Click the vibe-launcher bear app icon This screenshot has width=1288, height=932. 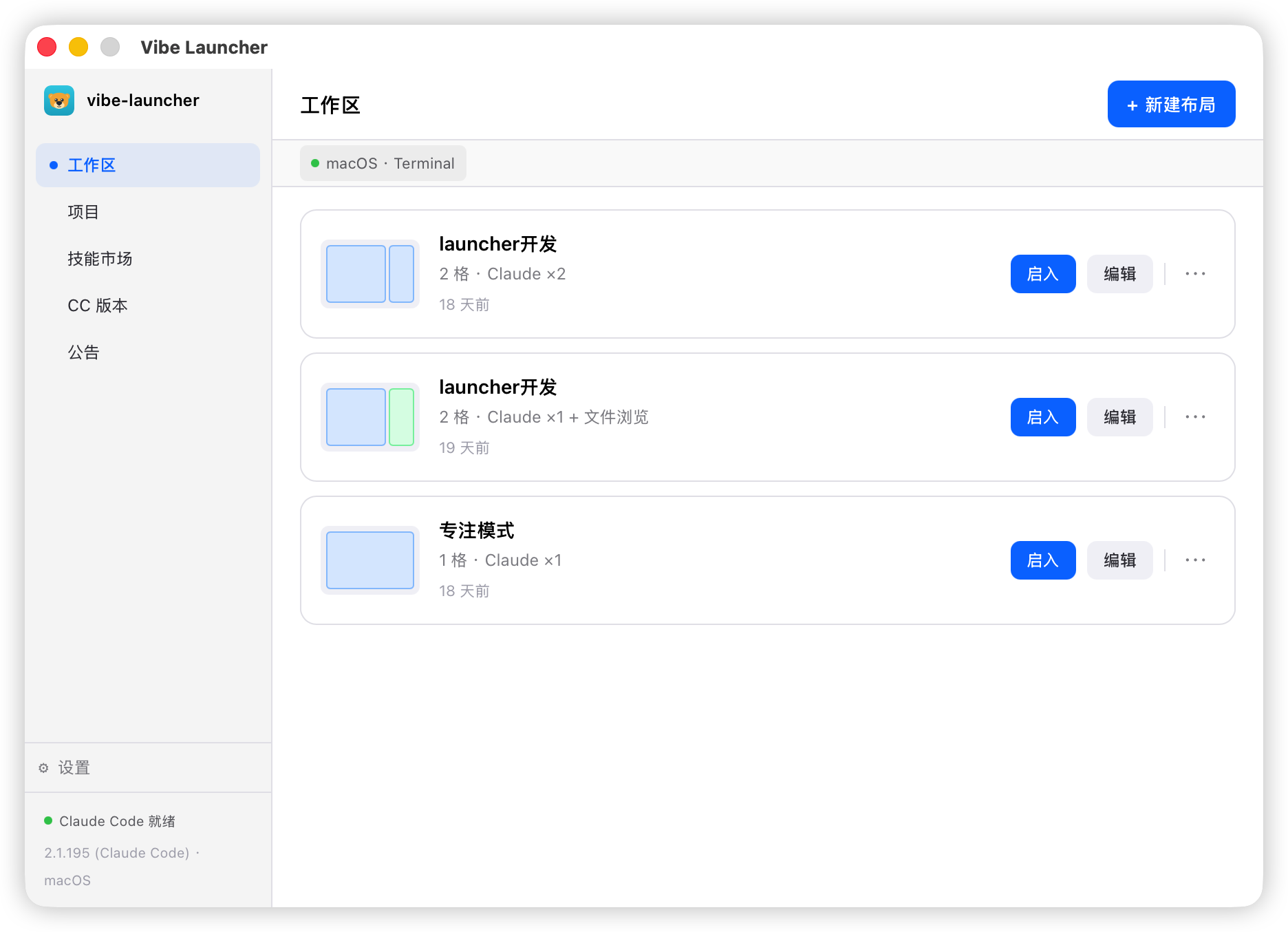(59, 100)
